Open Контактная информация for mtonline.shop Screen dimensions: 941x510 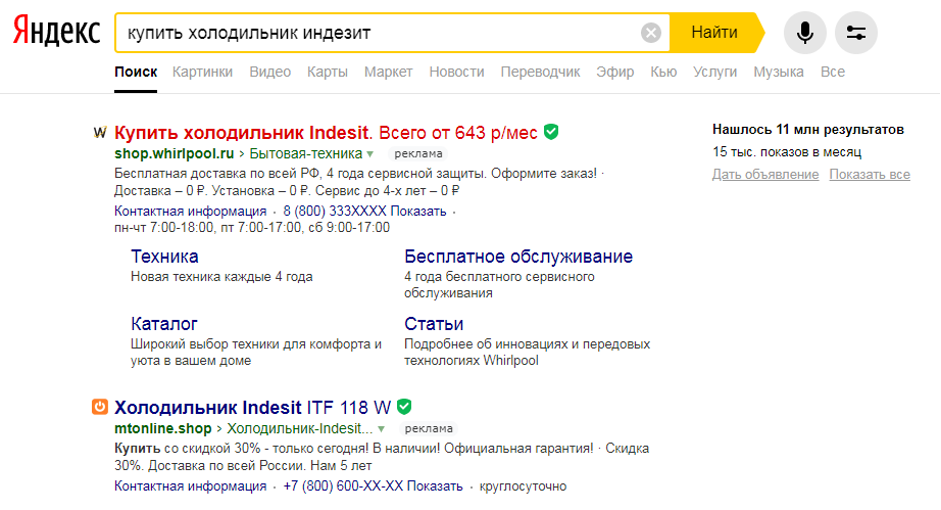[x=190, y=486]
